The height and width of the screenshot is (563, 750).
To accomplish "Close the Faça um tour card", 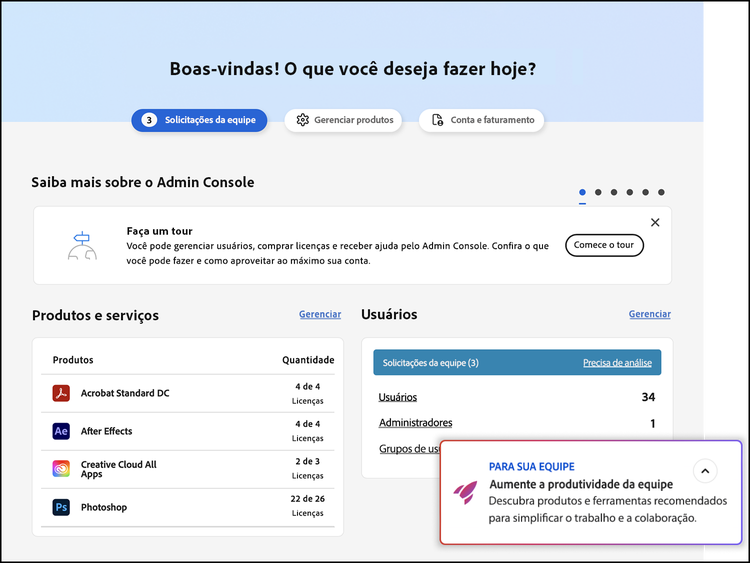I will (655, 222).
